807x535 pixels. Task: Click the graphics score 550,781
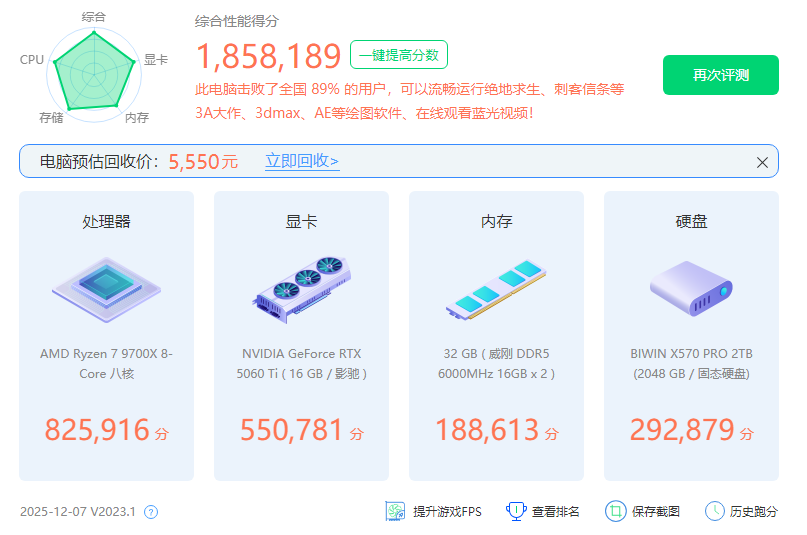tap(291, 430)
